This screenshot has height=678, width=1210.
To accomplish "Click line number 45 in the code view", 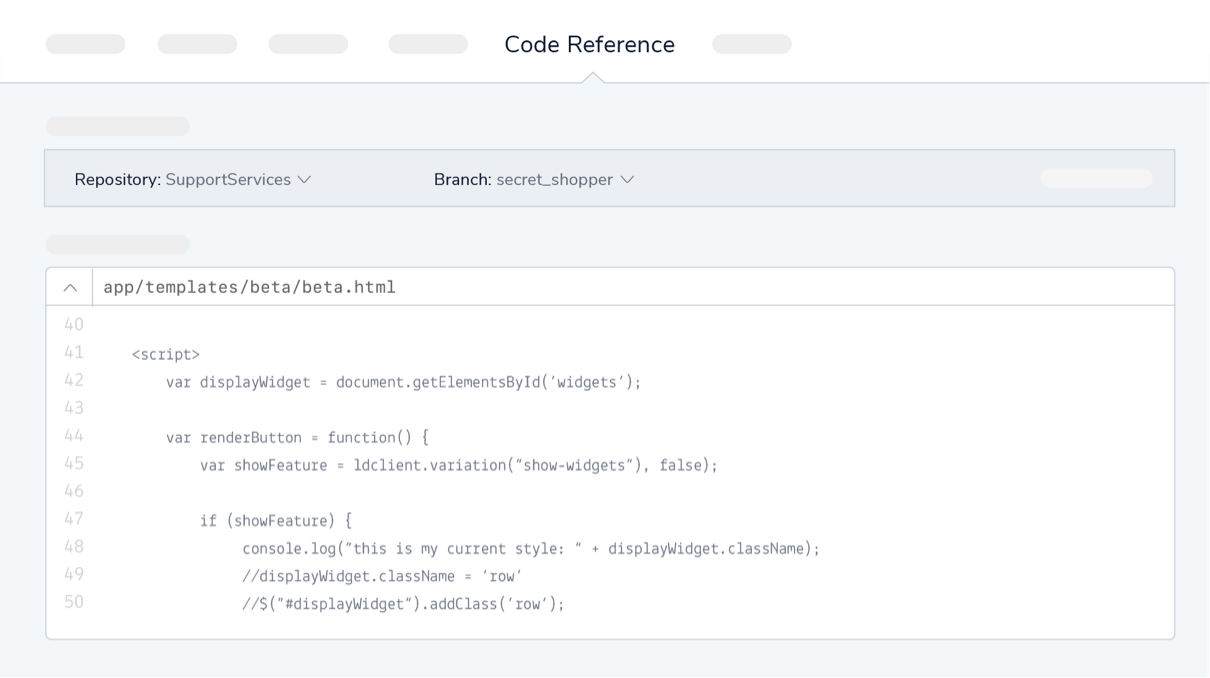I will 75,464.
